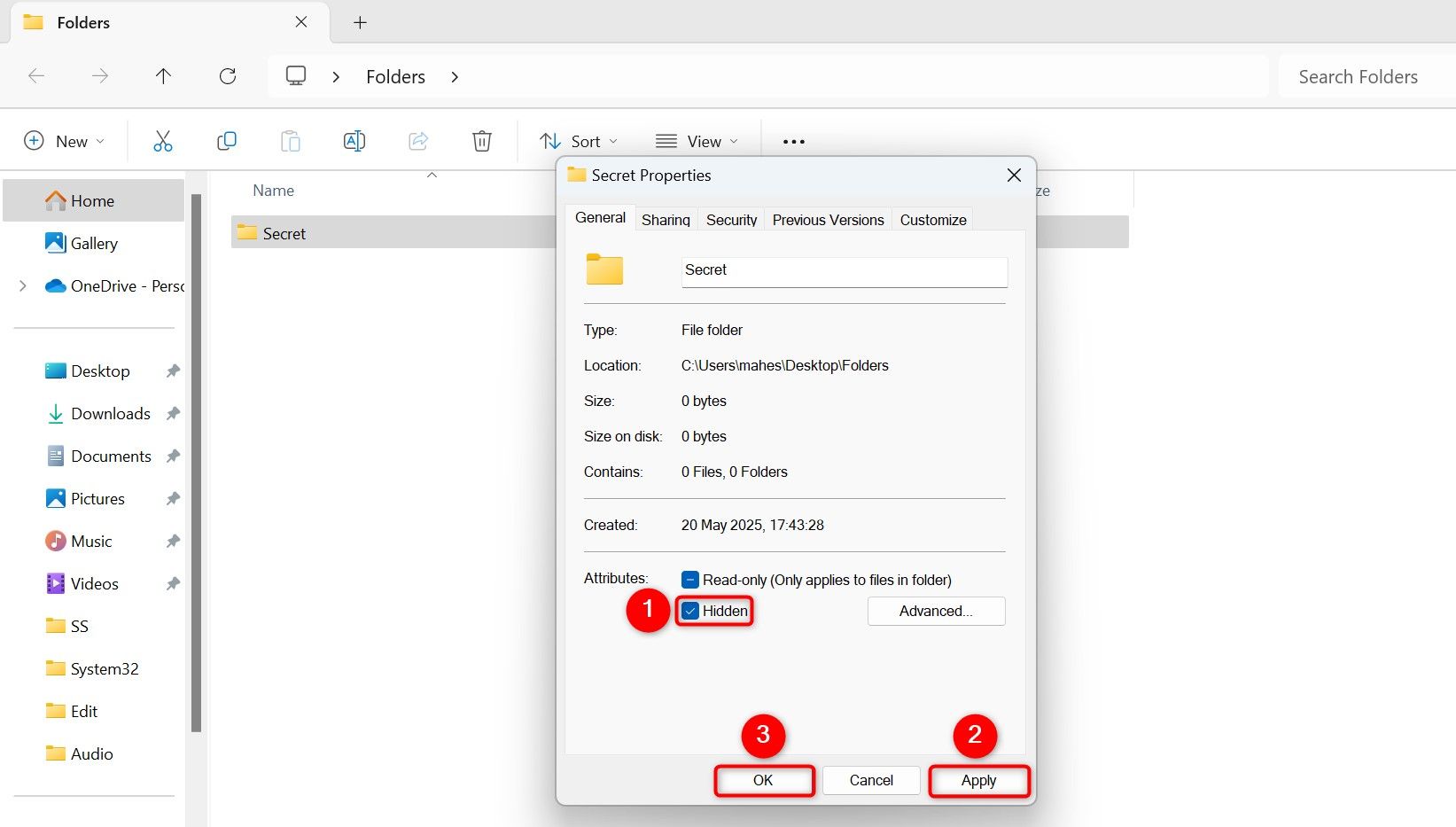Switch to the Previous Versions tab
This screenshot has height=827, width=1456.
click(x=829, y=220)
